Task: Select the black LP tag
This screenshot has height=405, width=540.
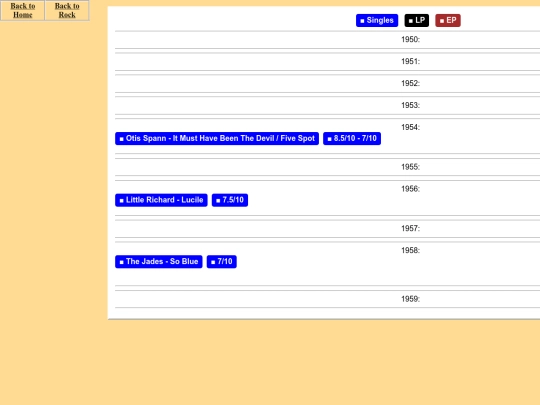Action: (416, 20)
